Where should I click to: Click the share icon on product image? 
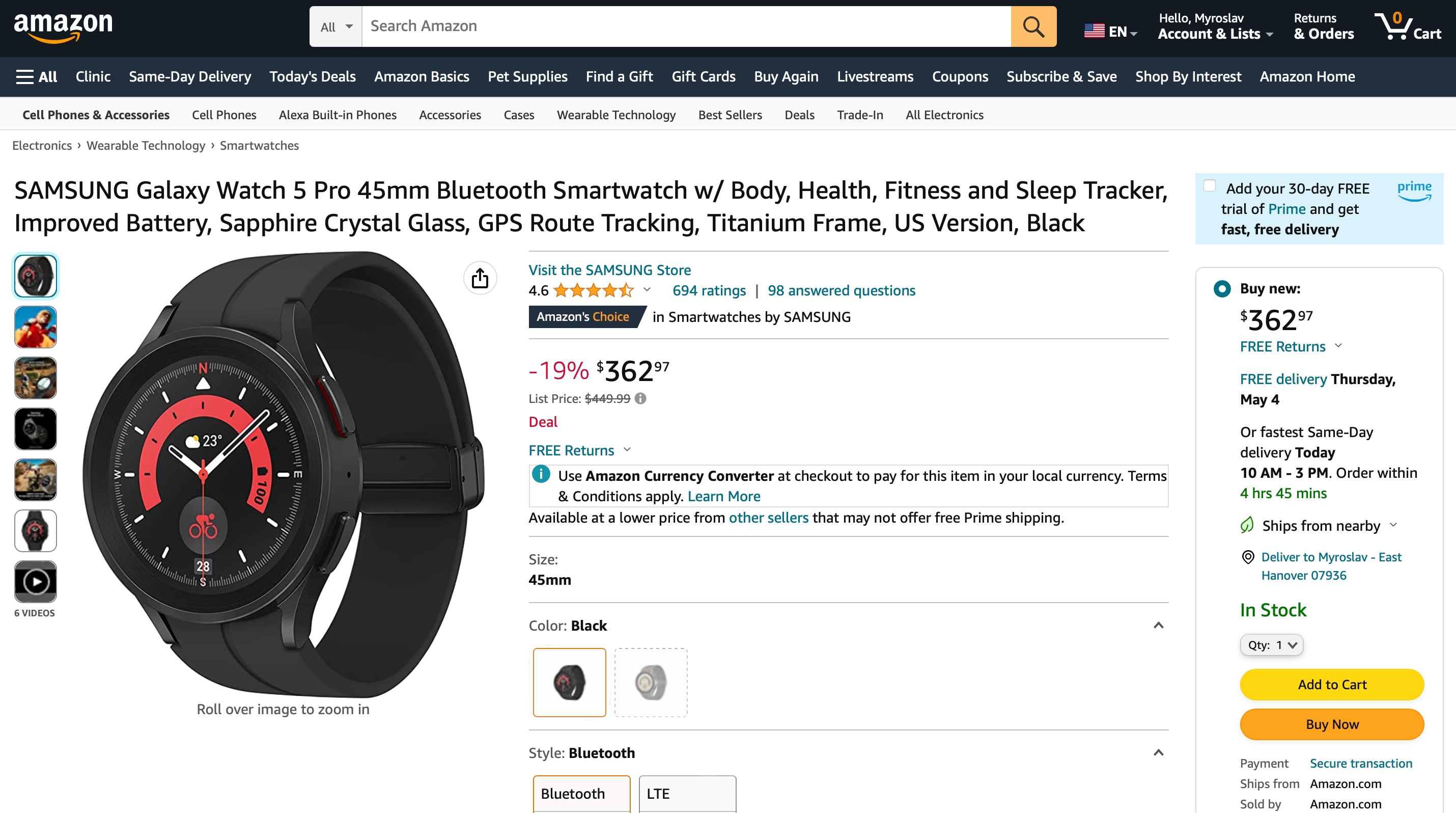[x=480, y=278]
